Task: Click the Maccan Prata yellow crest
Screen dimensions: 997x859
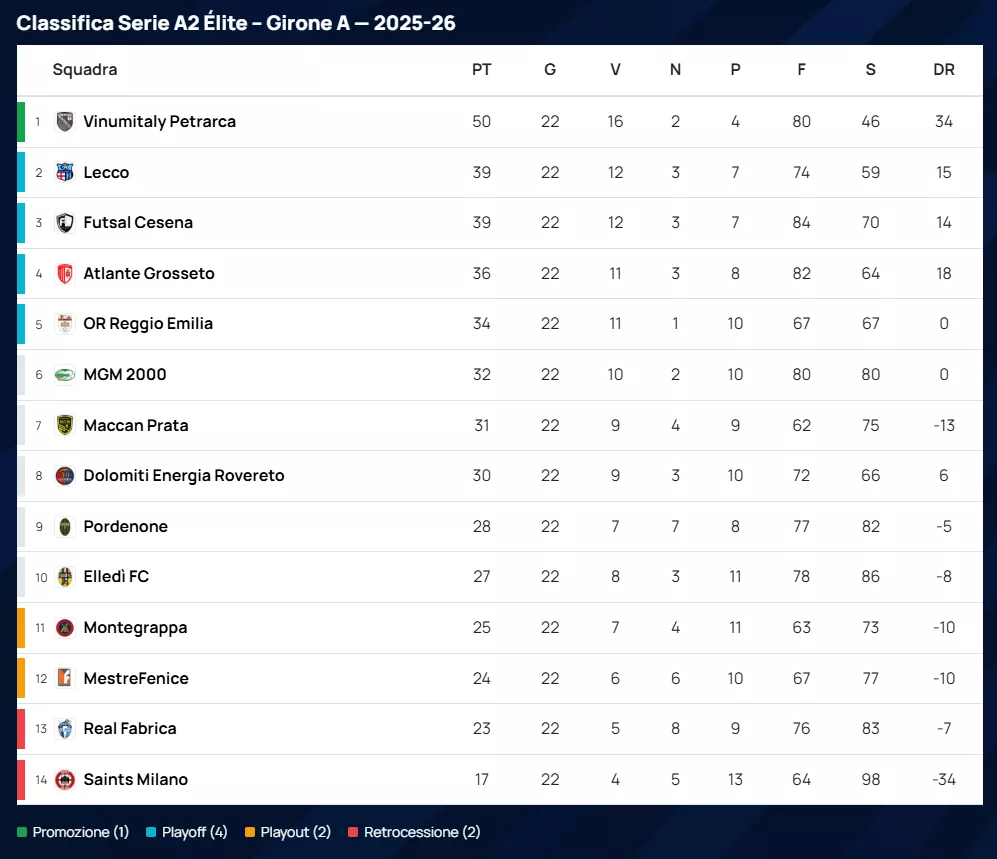Action: (65, 425)
